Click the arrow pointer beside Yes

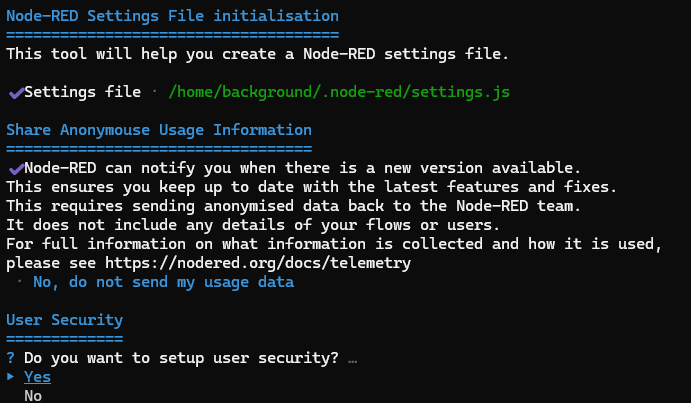tap(11, 377)
